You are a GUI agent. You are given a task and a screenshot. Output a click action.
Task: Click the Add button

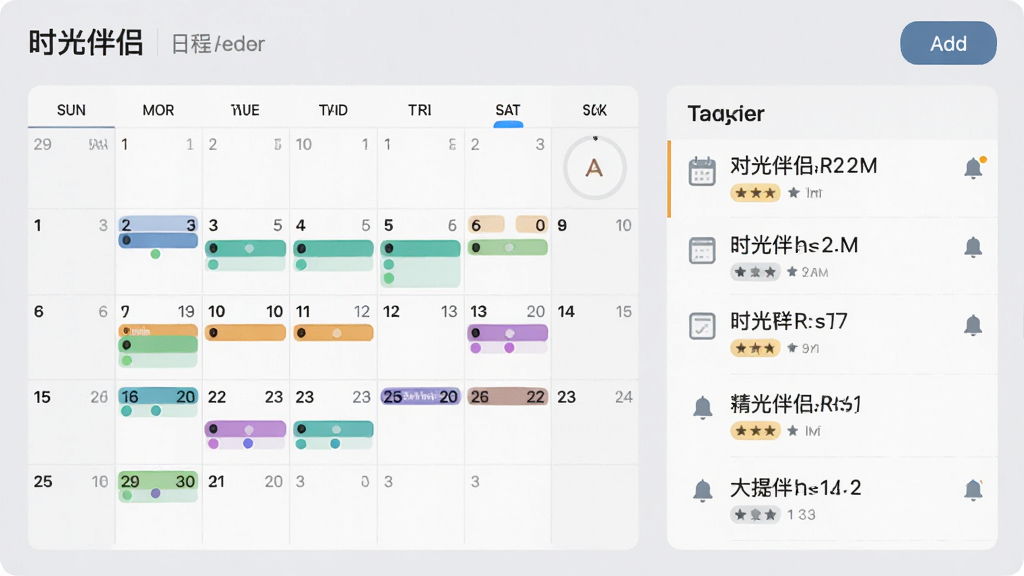click(948, 43)
